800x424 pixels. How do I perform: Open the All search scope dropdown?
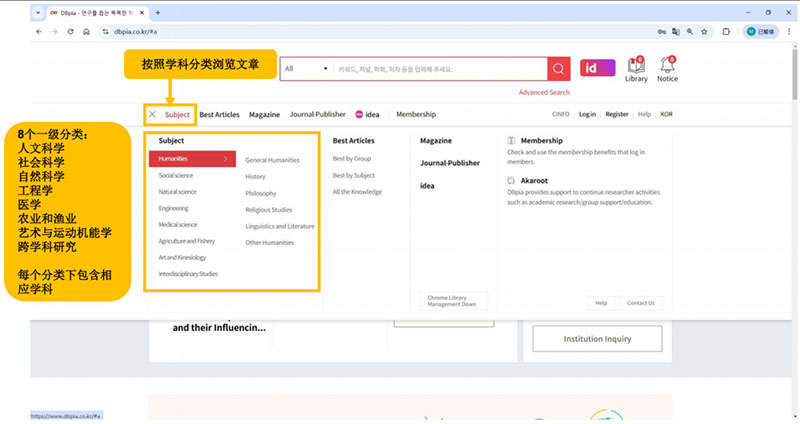306,69
